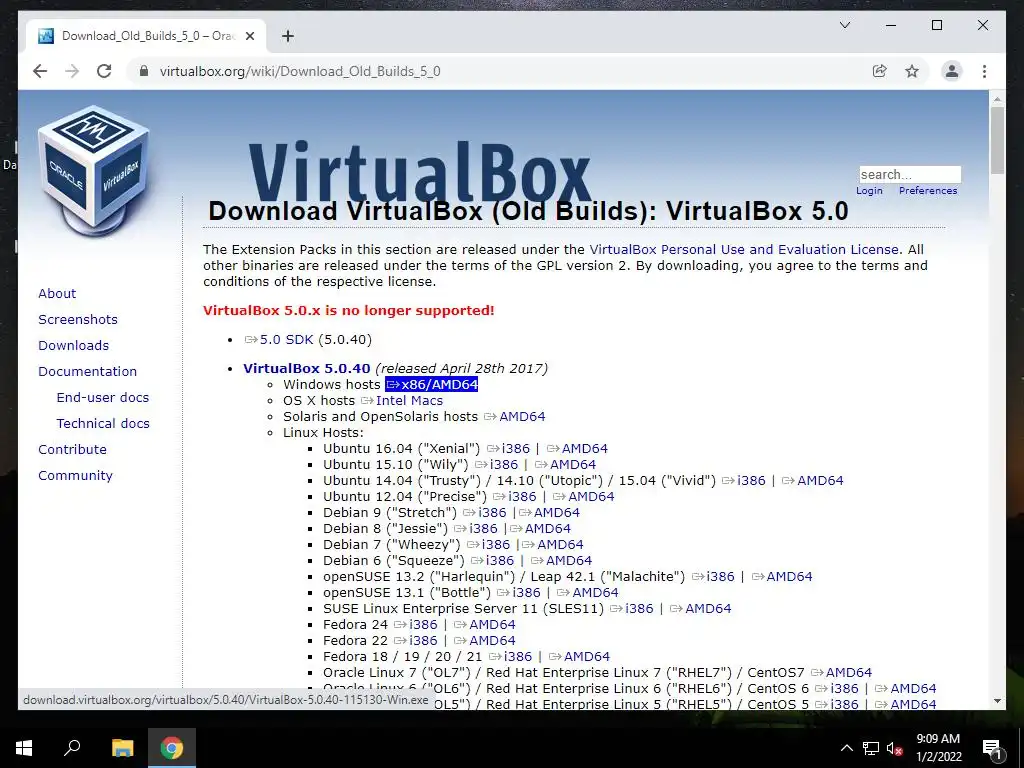This screenshot has width=1024, height=768.
Task: Download Debian 9 Stretch AMD64 package
Action: pyautogui.click(x=549, y=513)
